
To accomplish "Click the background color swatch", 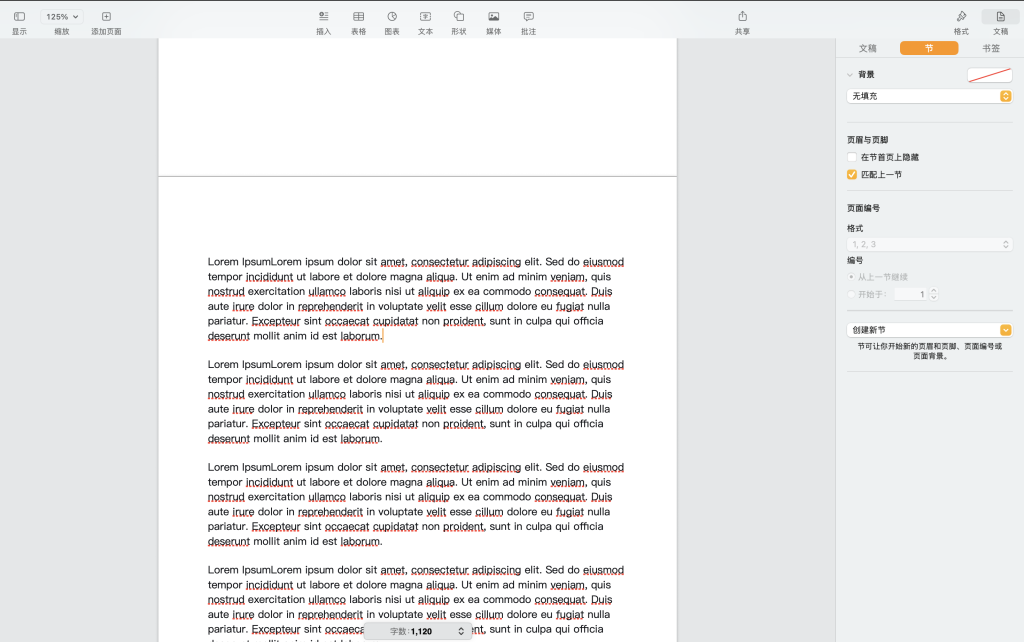I will pyautogui.click(x=989, y=75).
